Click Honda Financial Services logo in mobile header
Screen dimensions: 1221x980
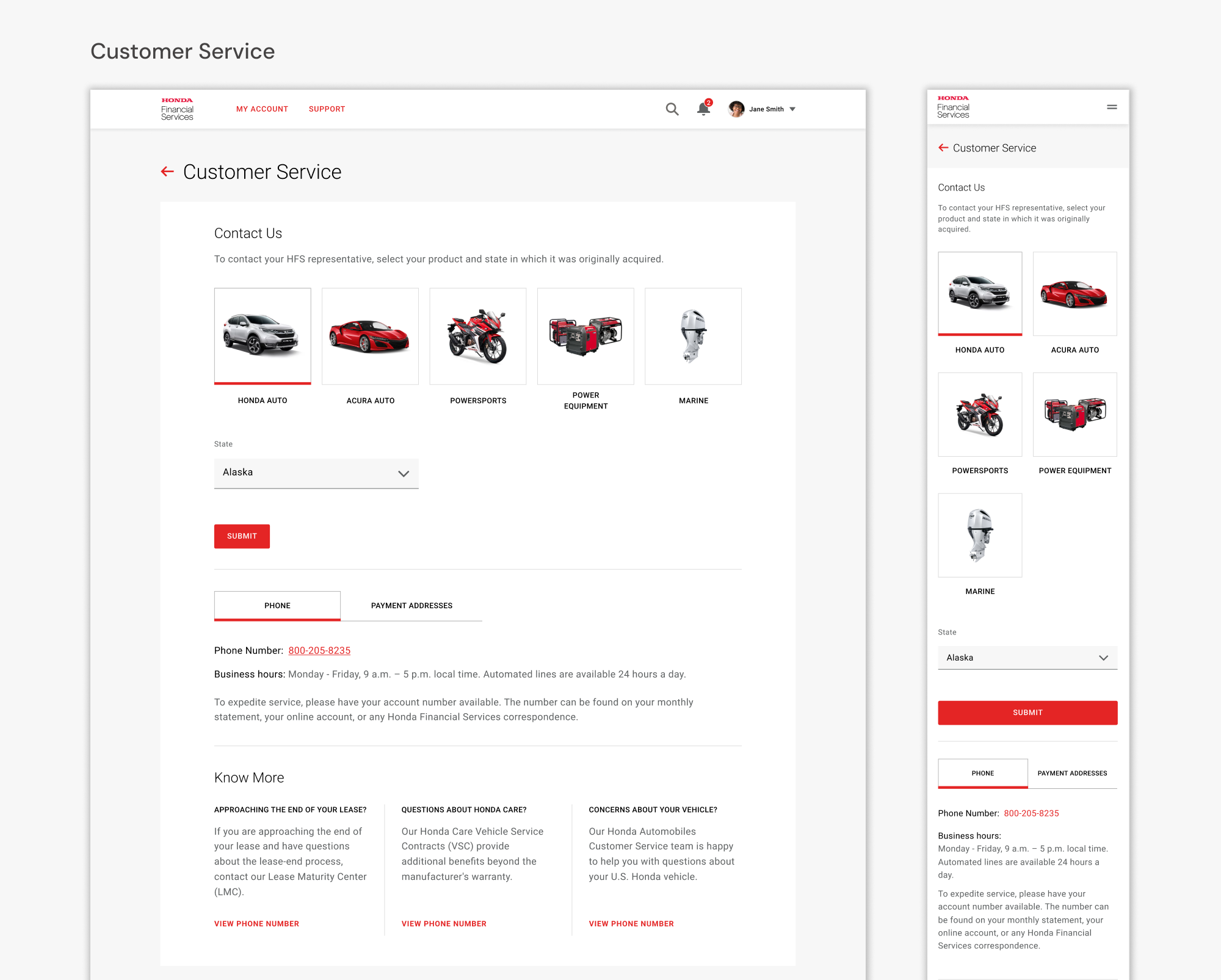click(954, 107)
